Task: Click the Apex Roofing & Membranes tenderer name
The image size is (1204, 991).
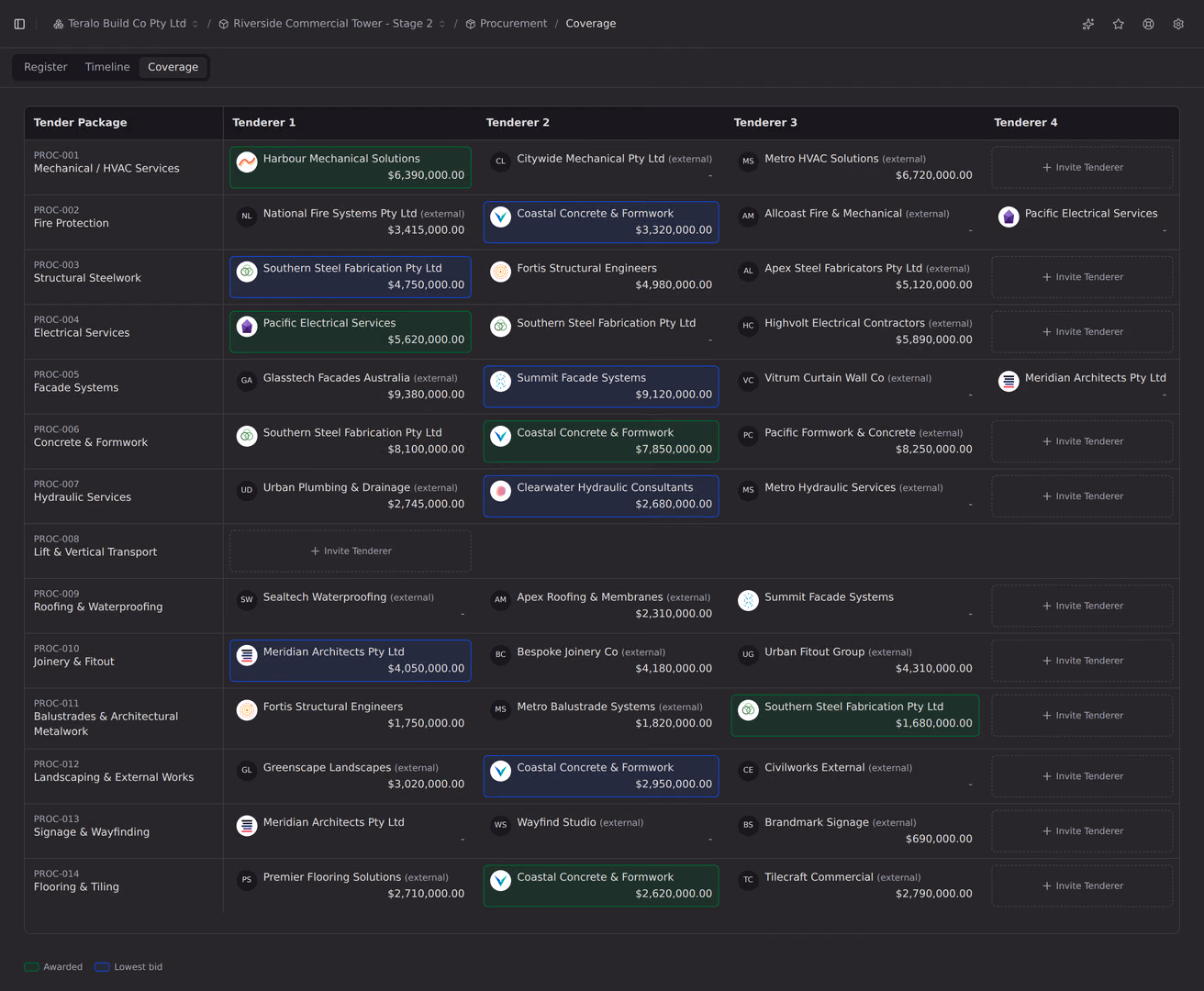Action: (590, 597)
